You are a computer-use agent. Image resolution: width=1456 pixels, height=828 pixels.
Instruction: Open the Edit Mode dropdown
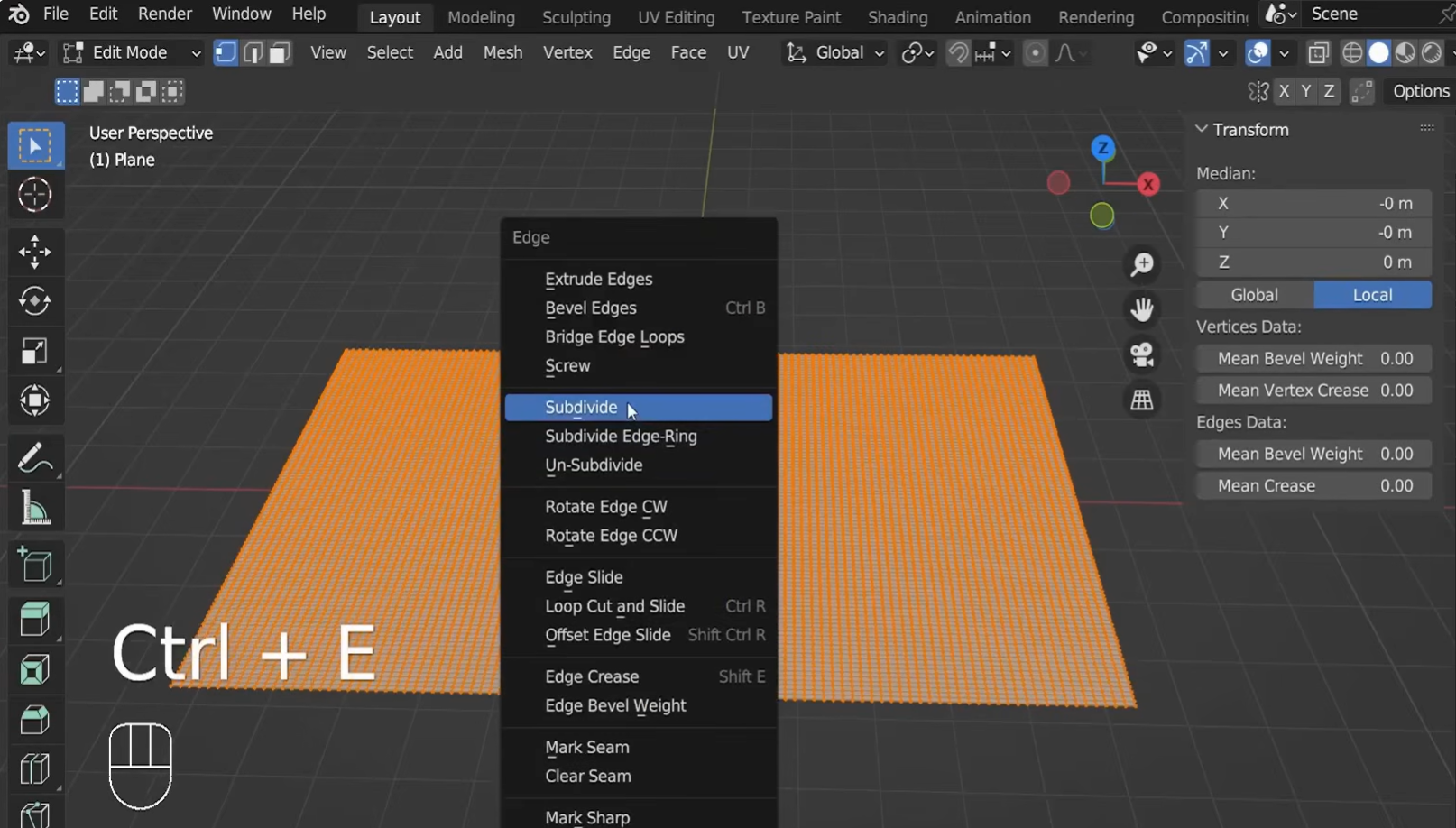(132, 52)
